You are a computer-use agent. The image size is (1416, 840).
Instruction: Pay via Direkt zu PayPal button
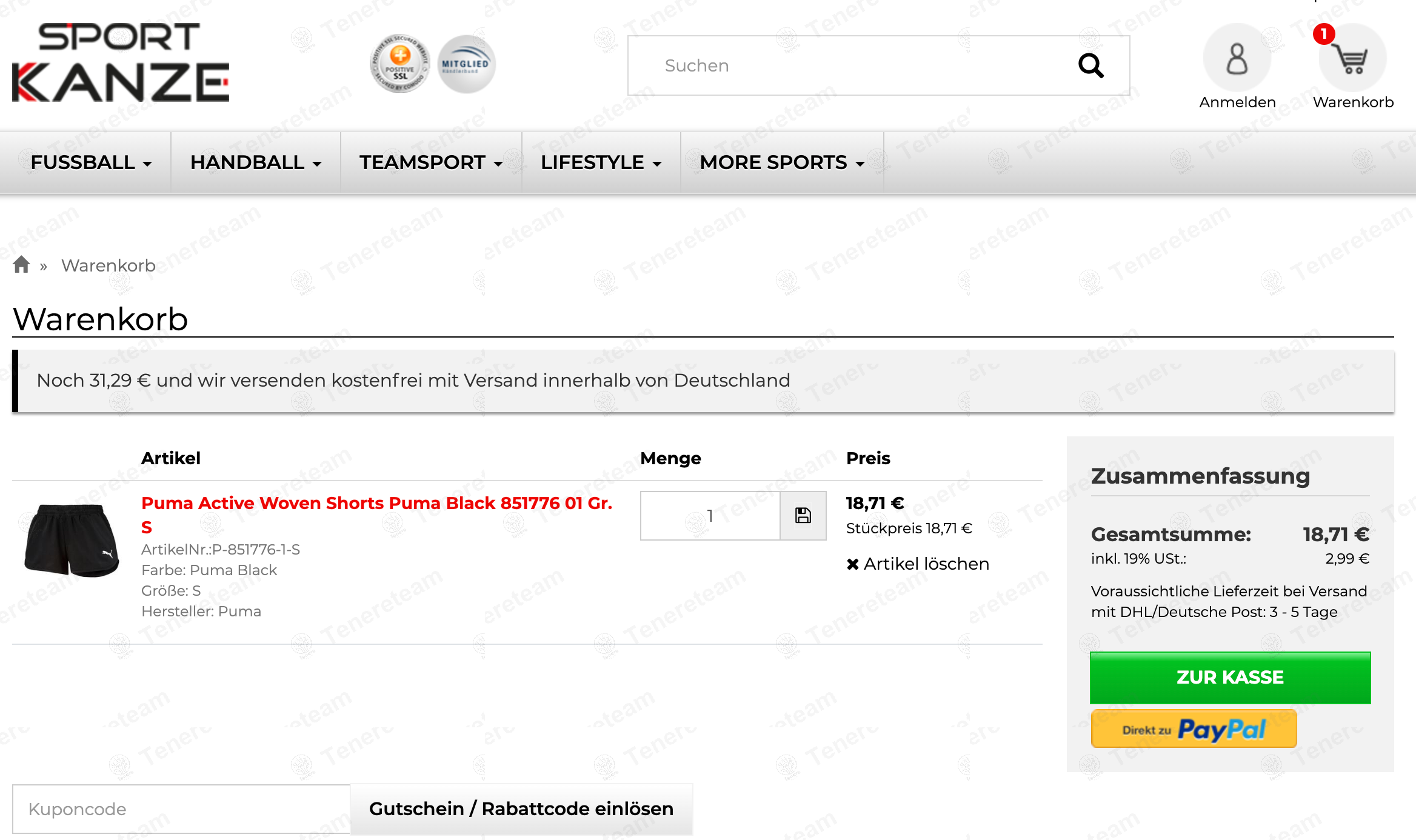click(1194, 729)
